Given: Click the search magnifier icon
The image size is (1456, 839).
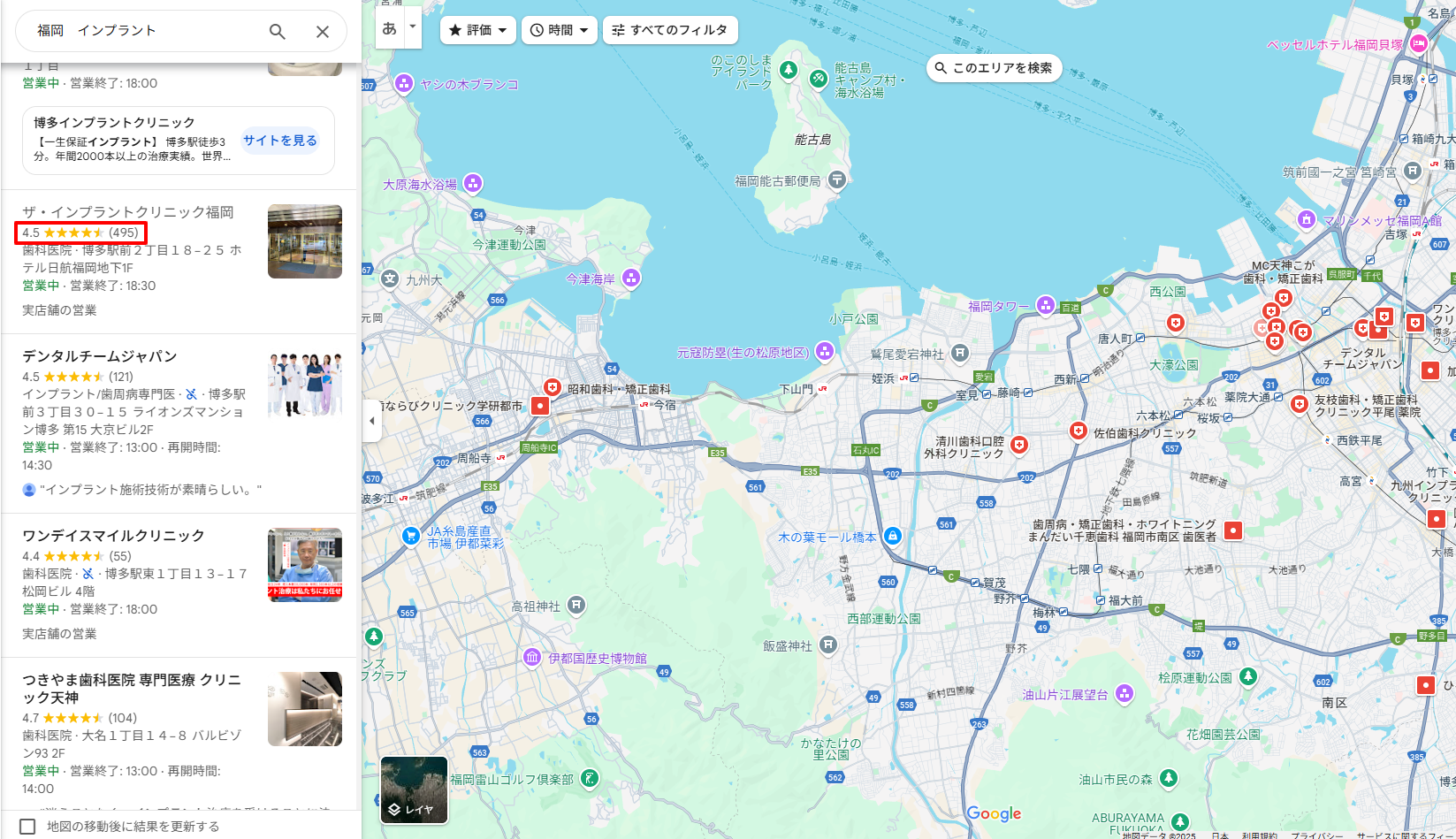Looking at the screenshot, I should pos(278,30).
